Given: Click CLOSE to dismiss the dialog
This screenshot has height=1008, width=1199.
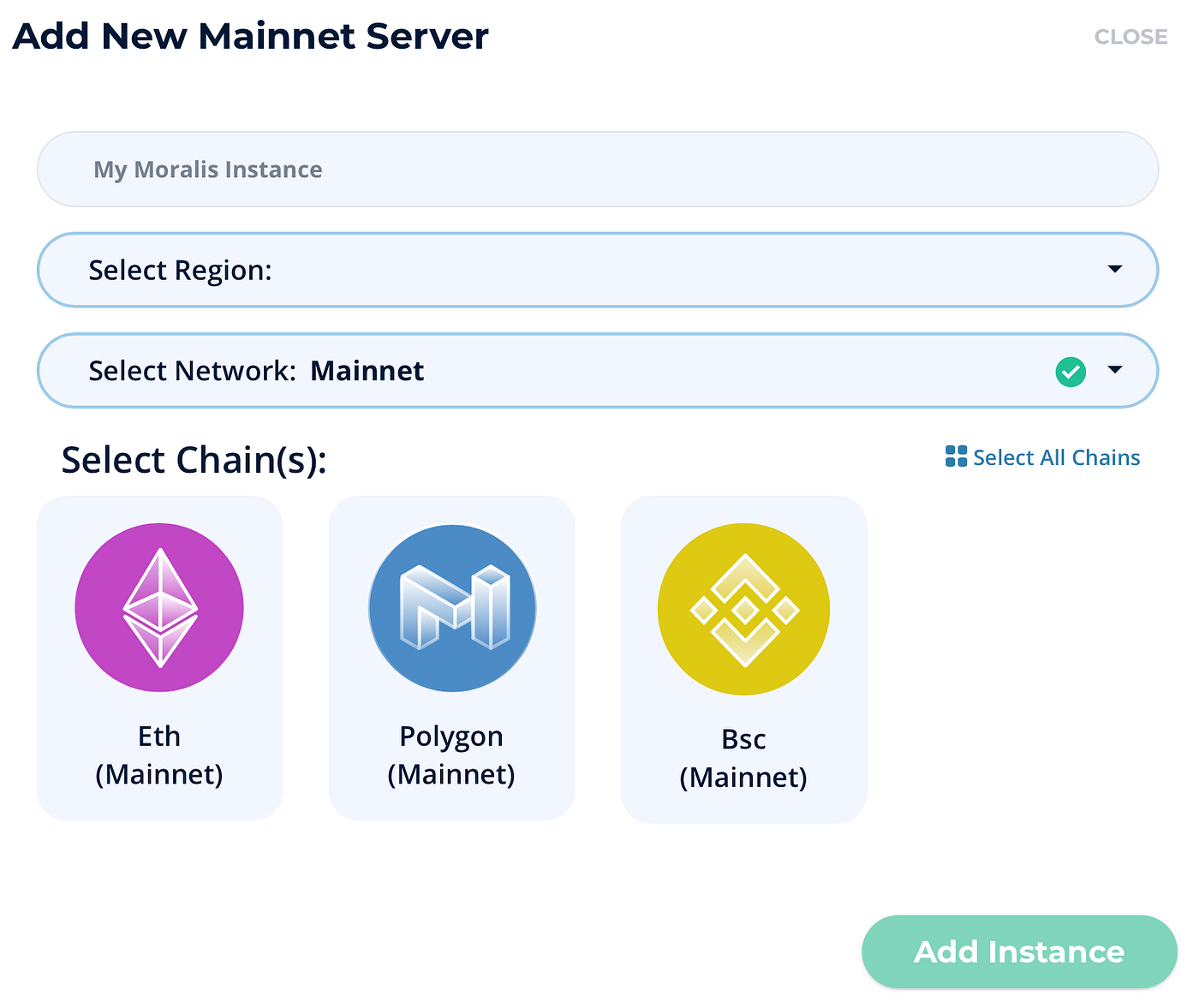Looking at the screenshot, I should pos(1130,36).
